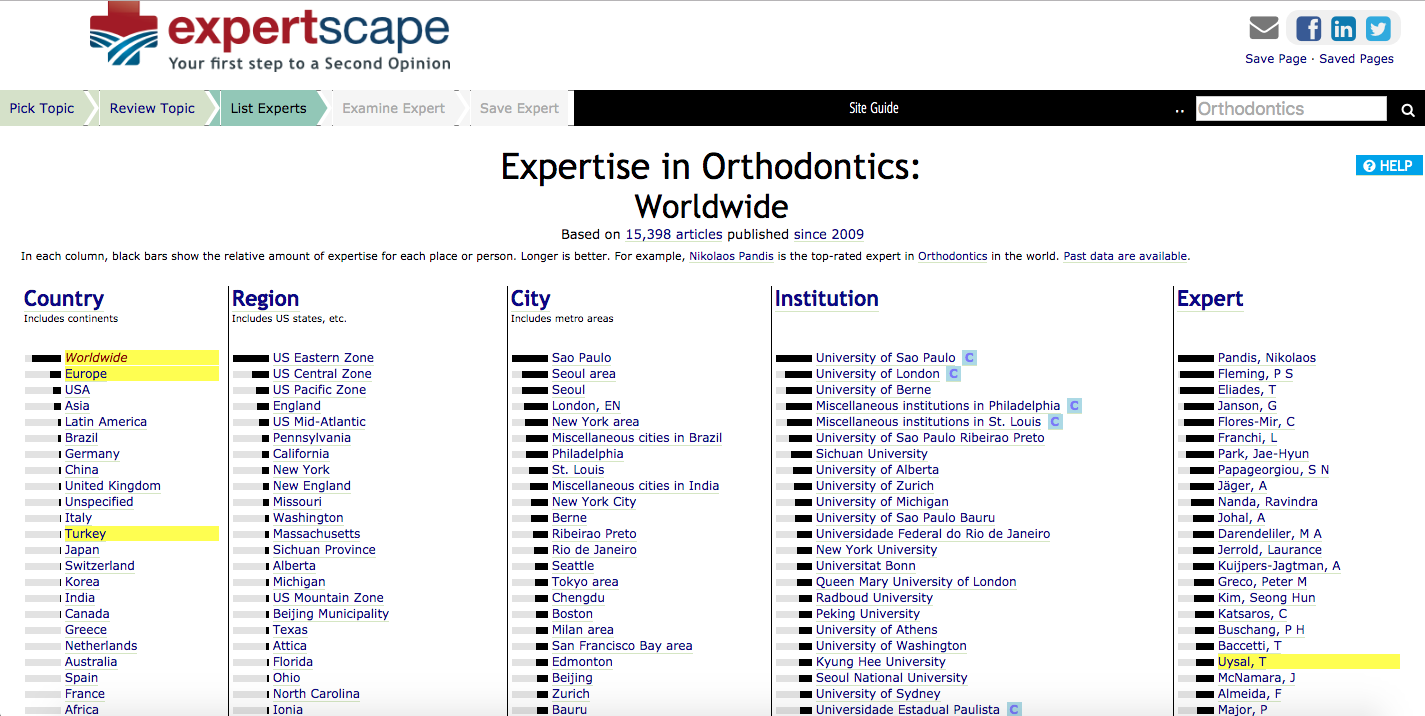Image resolution: width=1425 pixels, height=716 pixels.
Task: Select the Examine Expert step
Action: [x=393, y=108]
